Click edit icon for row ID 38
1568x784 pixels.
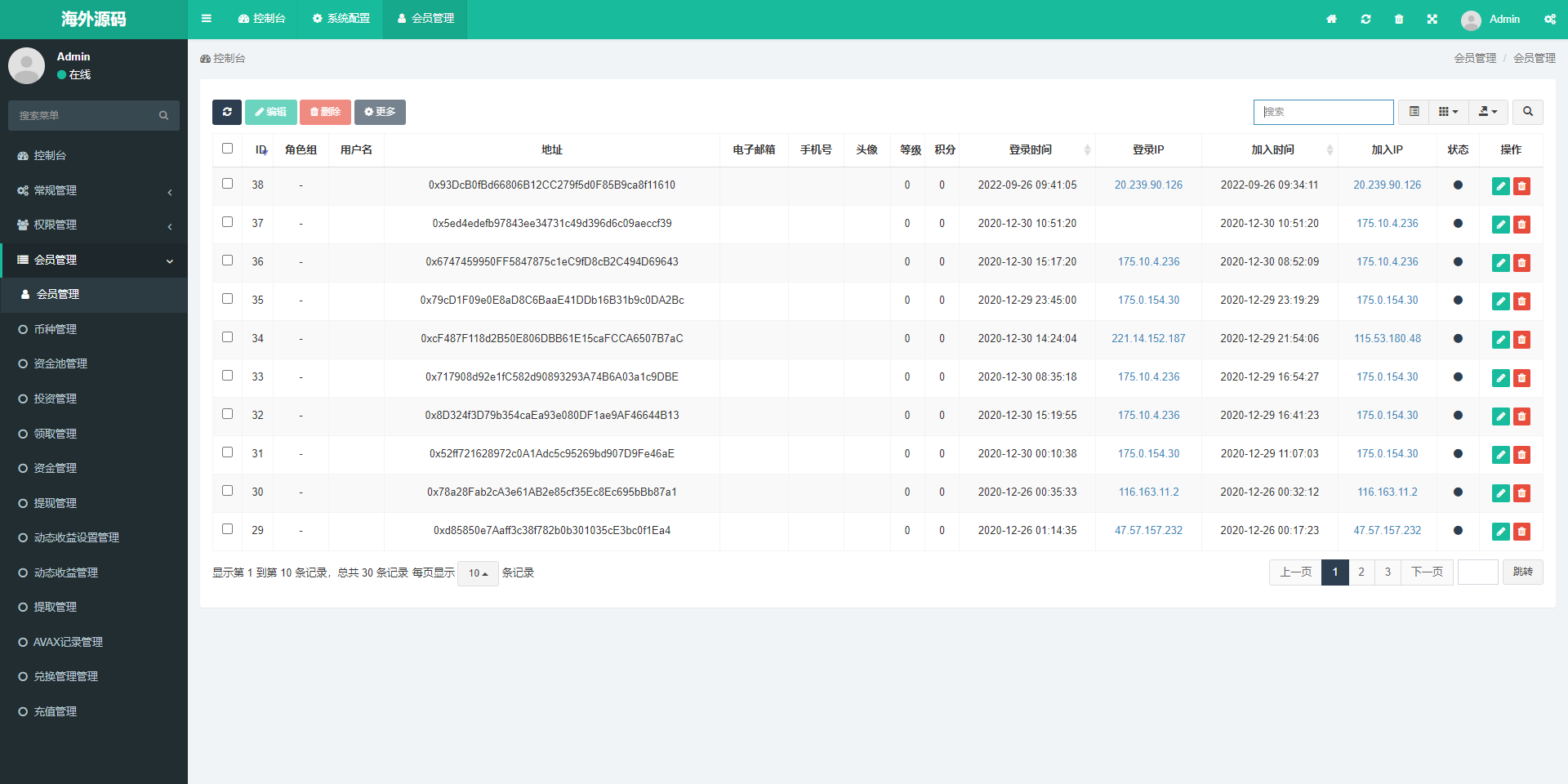pyautogui.click(x=1500, y=186)
